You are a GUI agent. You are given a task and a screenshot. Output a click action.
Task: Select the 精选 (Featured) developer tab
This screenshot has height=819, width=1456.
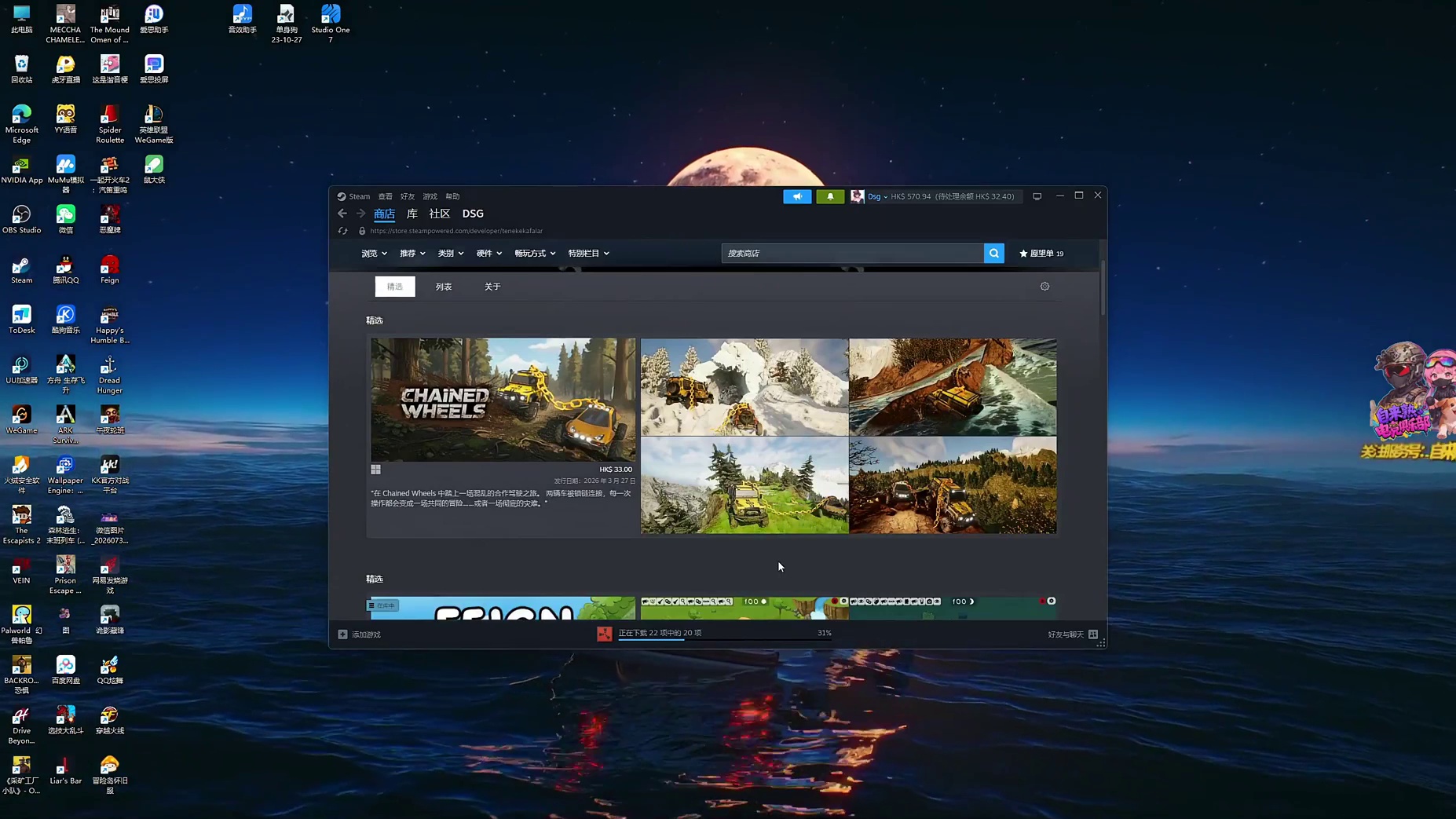click(395, 287)
